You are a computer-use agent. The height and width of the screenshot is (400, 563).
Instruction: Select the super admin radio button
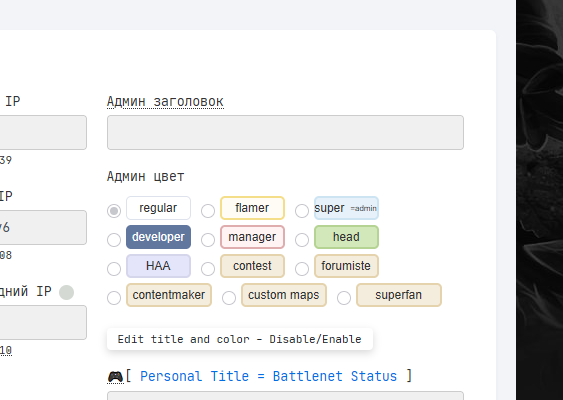(302, 211)
